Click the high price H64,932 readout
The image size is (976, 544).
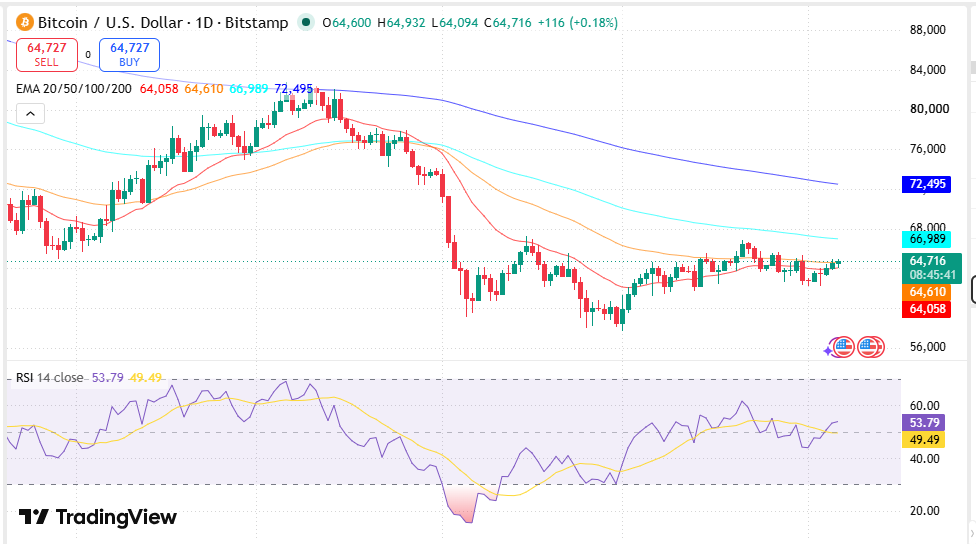[x=401, y=23]
